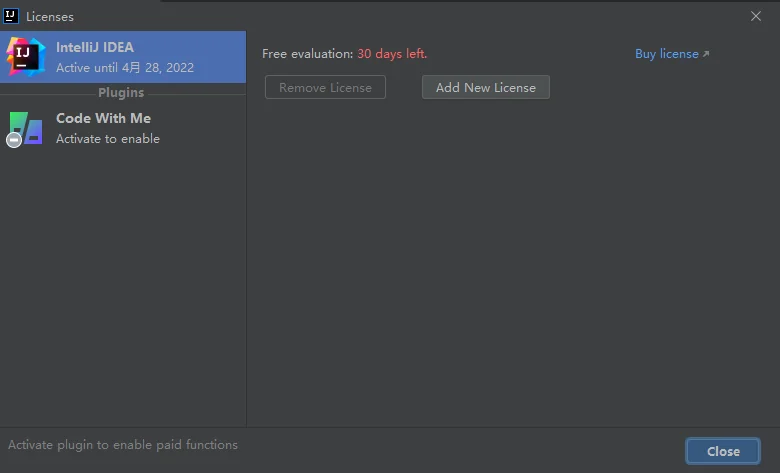The height and width of the screenshot is (473, 780).
Task: Click 'Activate plugin to enable paid functions' text
Action: (123, 445)
